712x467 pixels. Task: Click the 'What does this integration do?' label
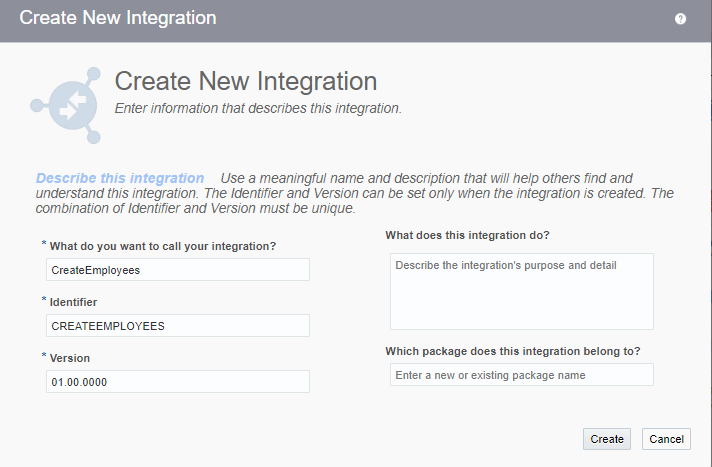point(467,236)
